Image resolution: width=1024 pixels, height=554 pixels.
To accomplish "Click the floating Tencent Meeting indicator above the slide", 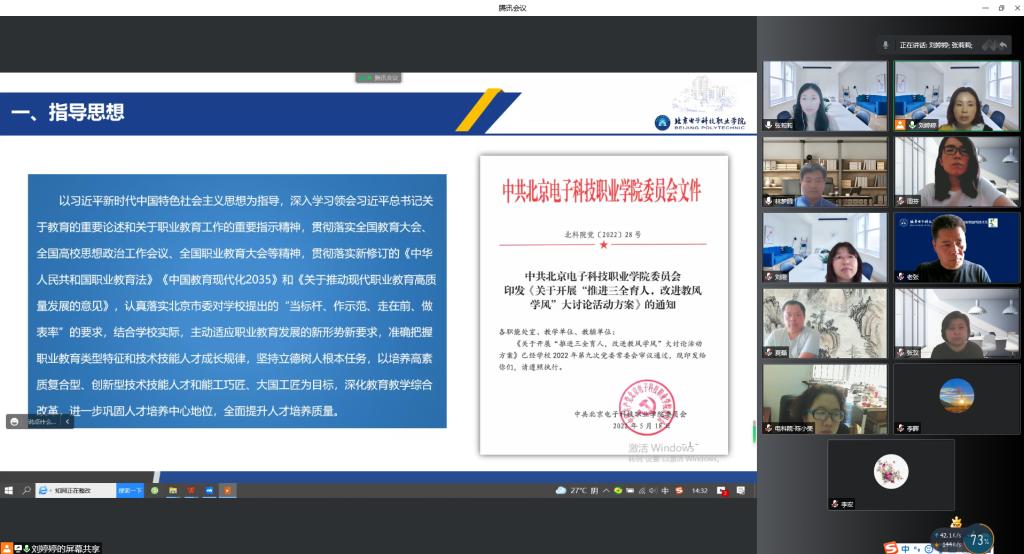I will click(x=378, y=77).
